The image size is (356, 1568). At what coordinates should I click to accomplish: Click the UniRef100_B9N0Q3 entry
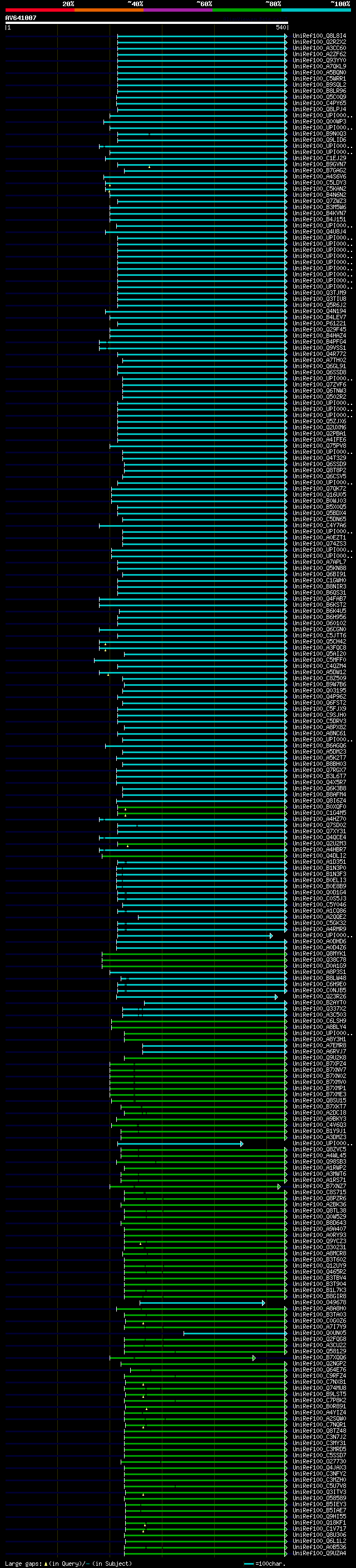[319, 134]
